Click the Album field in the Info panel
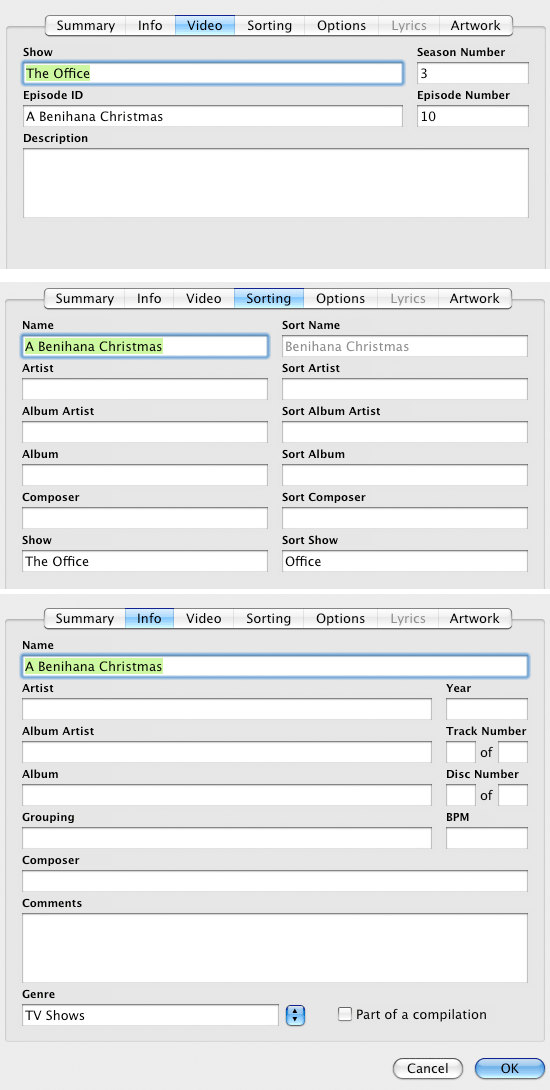Viewport: 550px width, 1090px height. pos(227,795)
